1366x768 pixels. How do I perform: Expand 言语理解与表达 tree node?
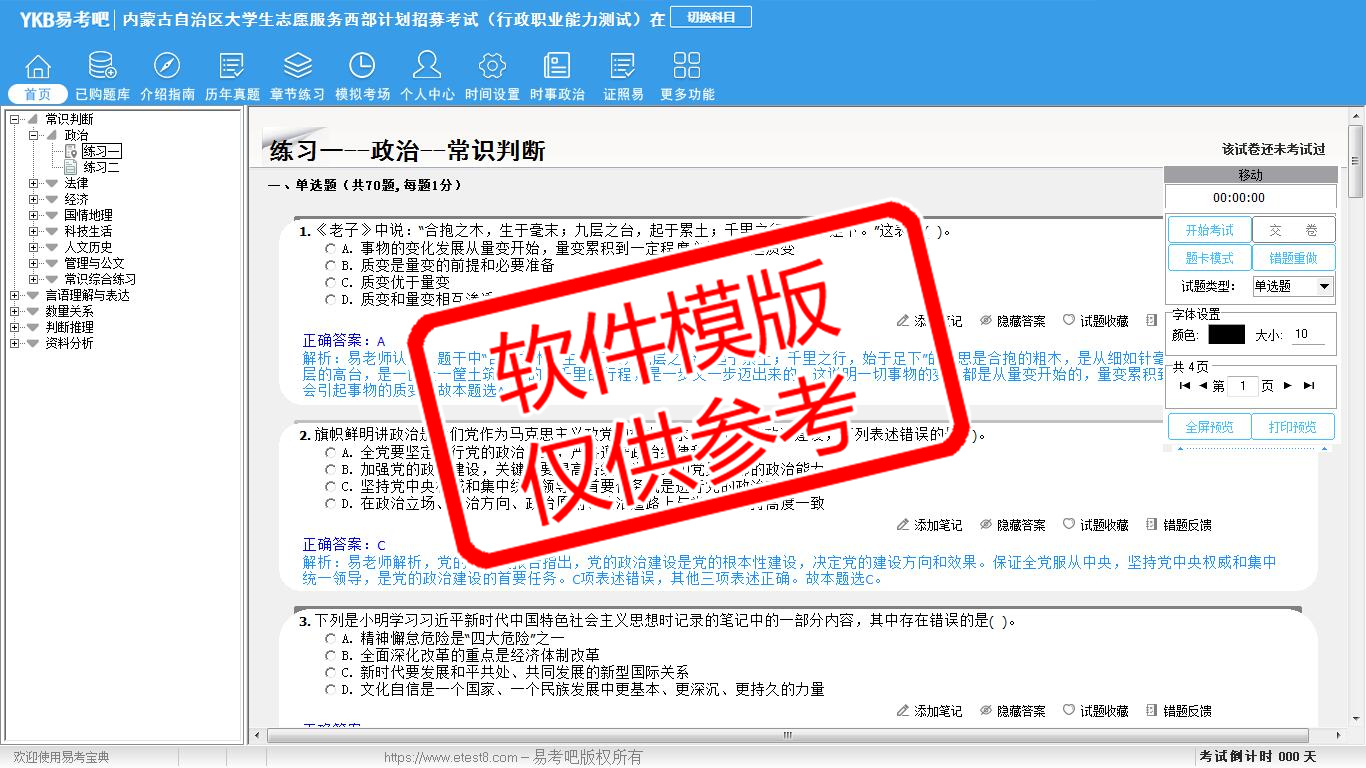[x=14, y=296]
